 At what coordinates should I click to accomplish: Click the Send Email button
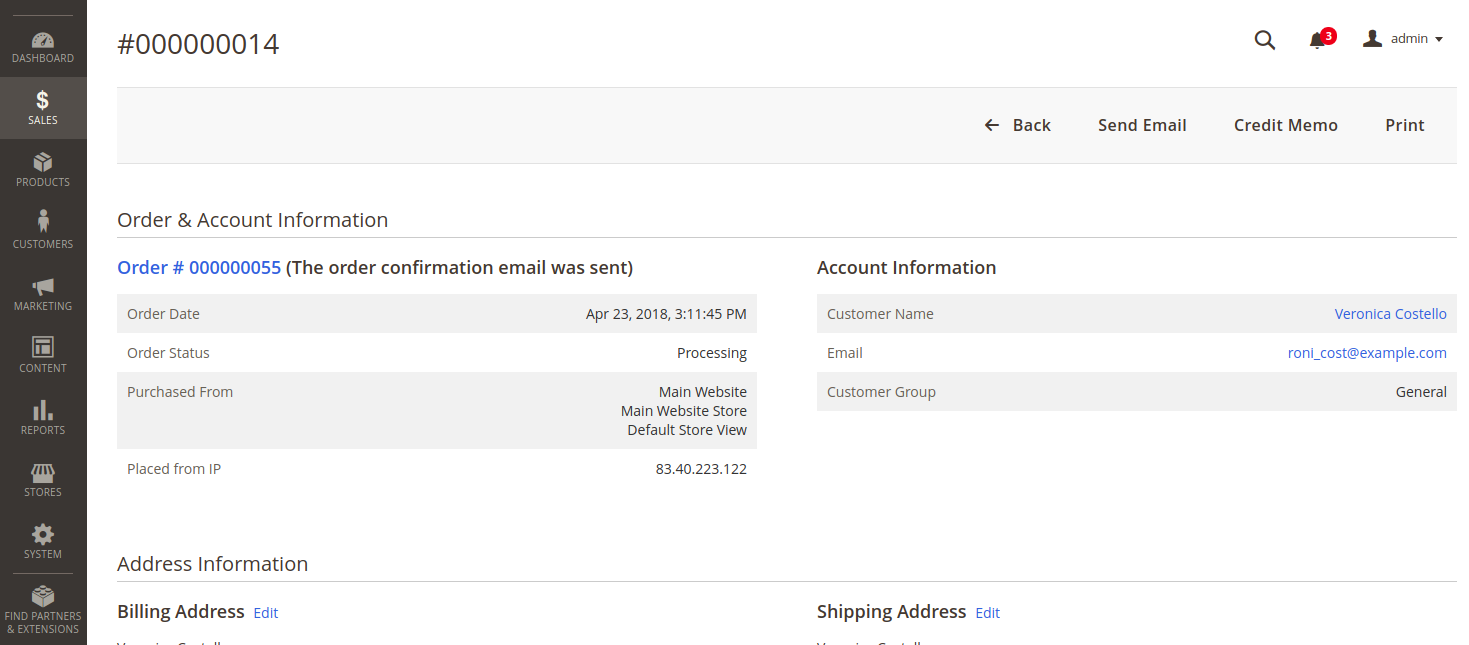pos(1142,125)
